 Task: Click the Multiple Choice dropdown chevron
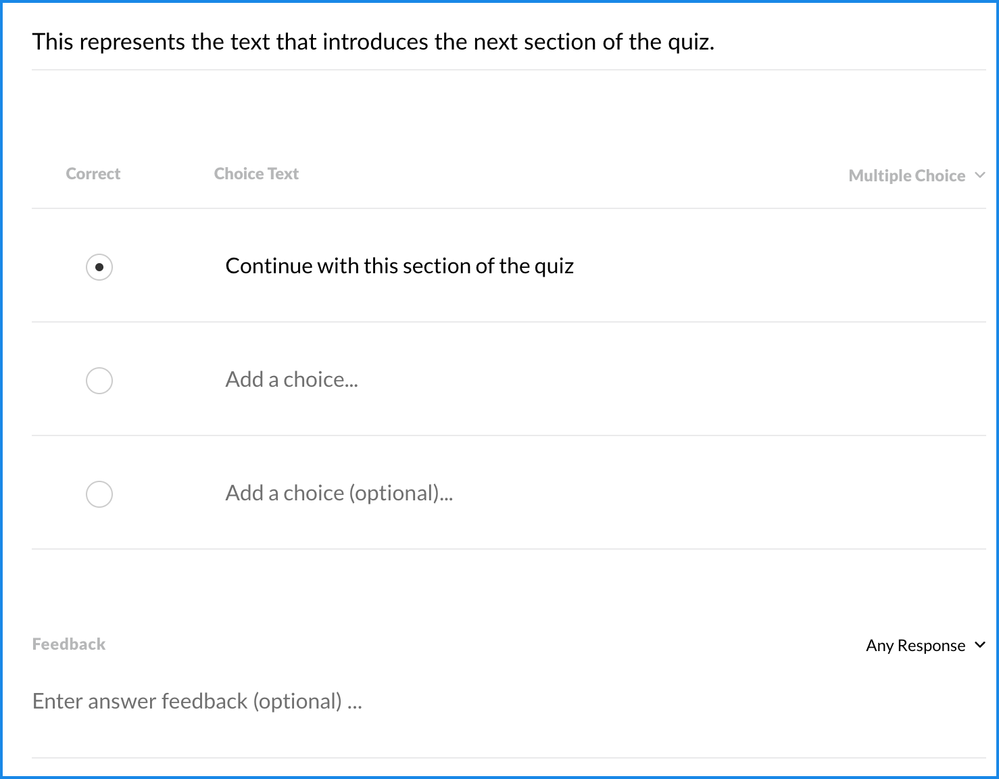tap(980, 175)
